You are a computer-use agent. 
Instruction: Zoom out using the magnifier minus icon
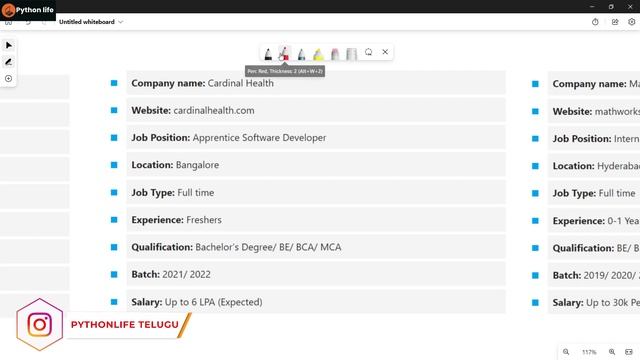pyautogui.click(x=566, y=352)
